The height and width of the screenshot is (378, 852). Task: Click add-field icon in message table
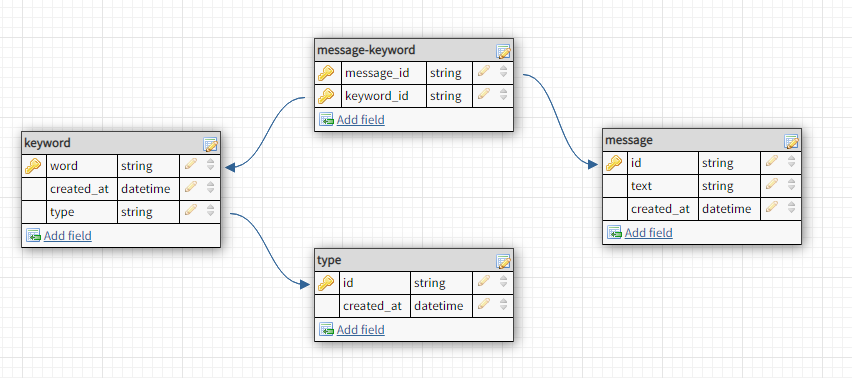(x=614, y=232)
